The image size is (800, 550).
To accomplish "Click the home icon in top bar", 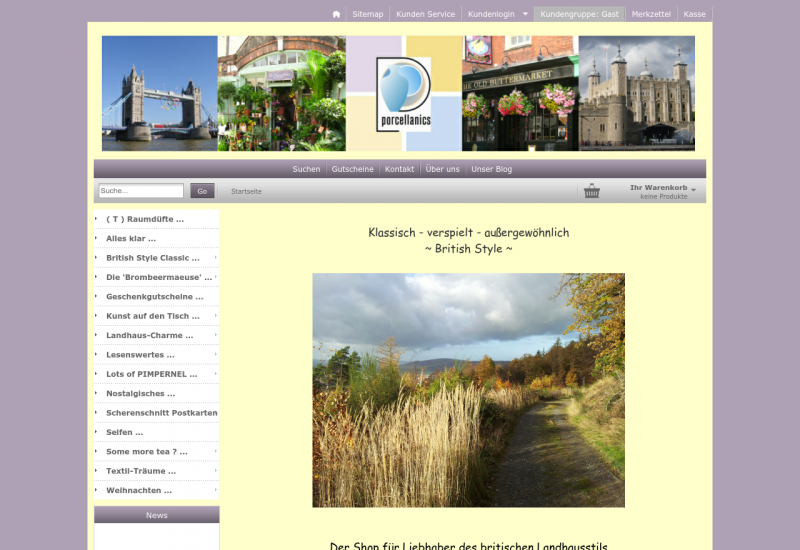I will (336, 14).
